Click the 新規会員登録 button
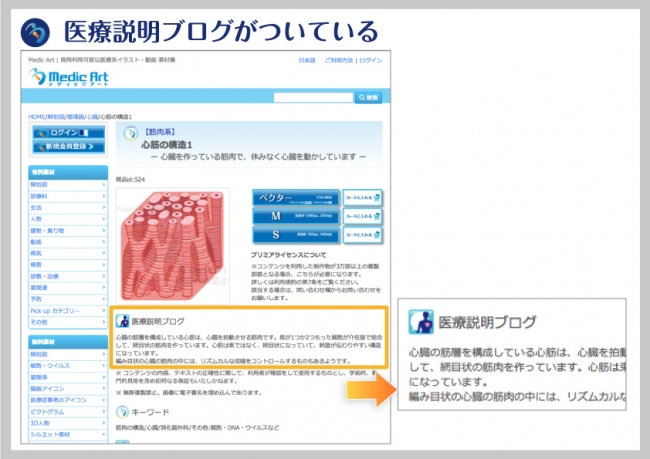650x459 pixels. pos(68,146)
